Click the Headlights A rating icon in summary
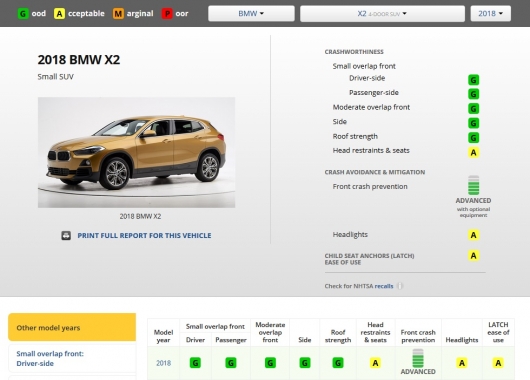530x380 pixels. pos(473,235)
